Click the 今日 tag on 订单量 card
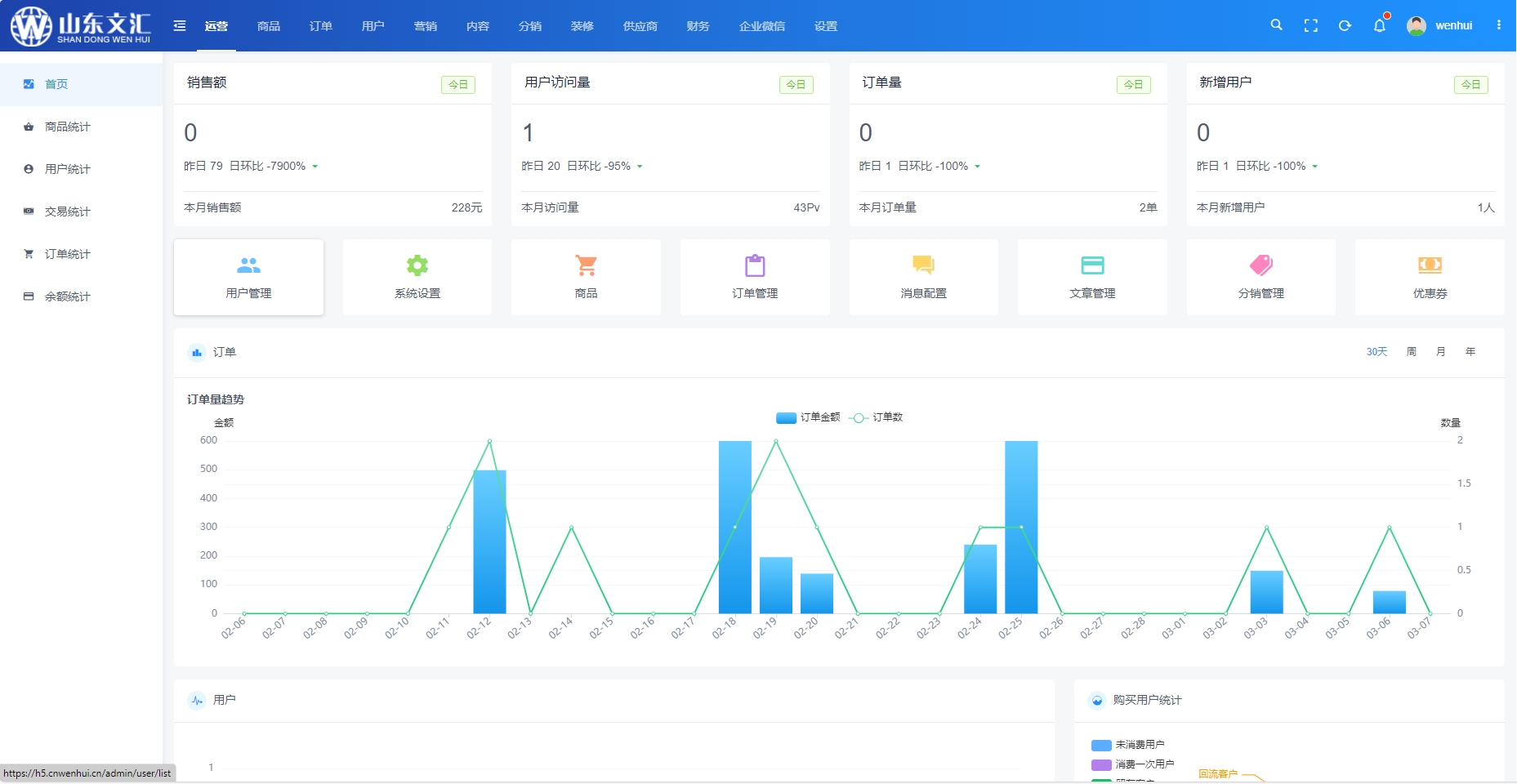The image size is (1517, 784). 1134,84
